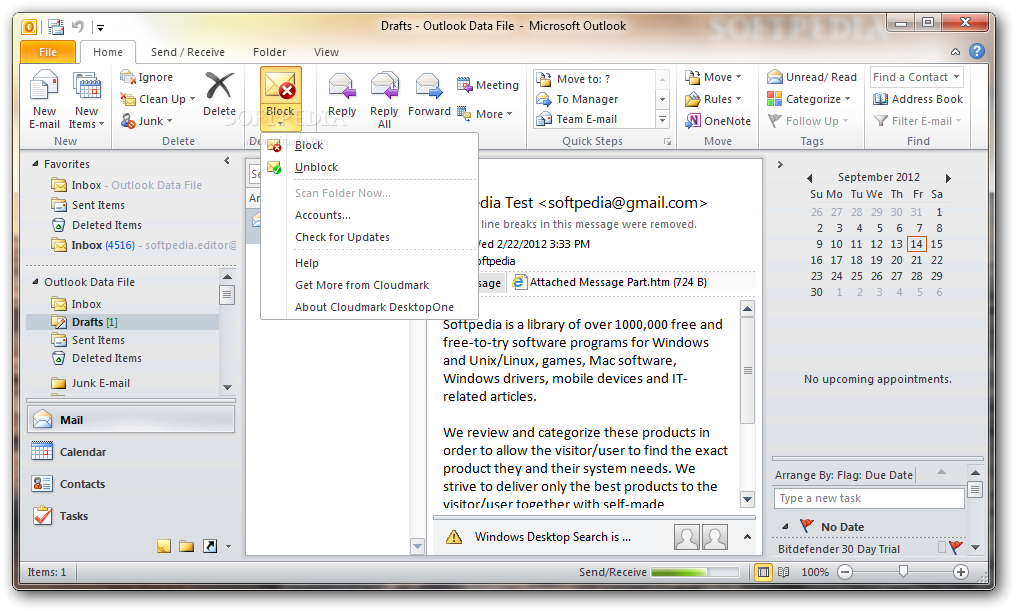
Task: Click the Reply All icon
Action: point(384,86)
